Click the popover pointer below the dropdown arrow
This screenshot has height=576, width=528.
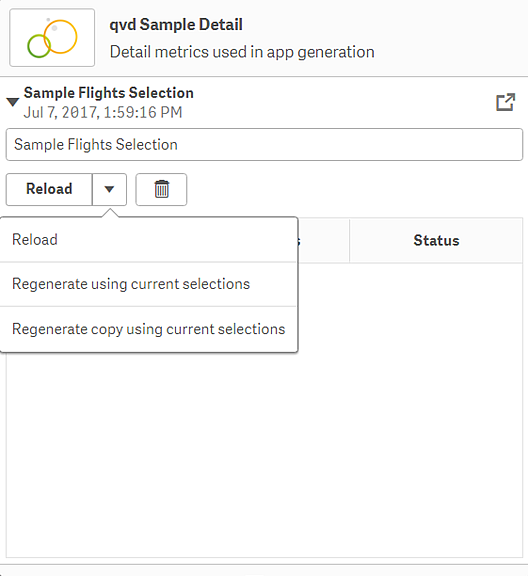pyautogui.click(x=109, y=213)
